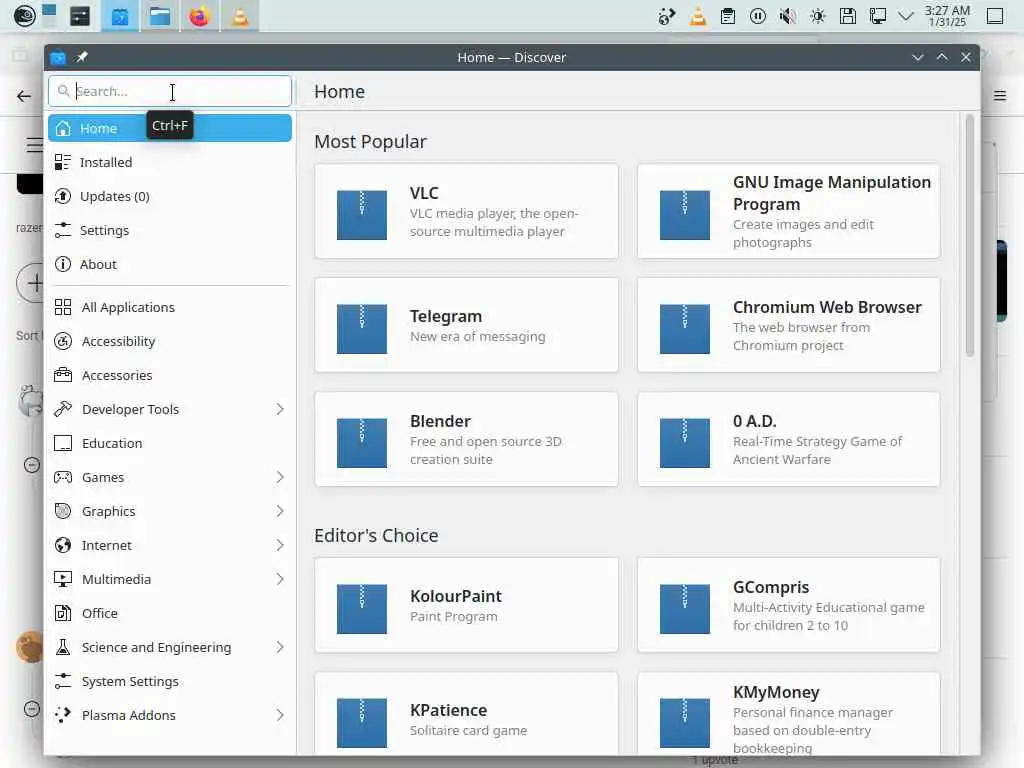Expand the Games category arrow
This screenshot has height=768, width=1024.
(280, 477)
